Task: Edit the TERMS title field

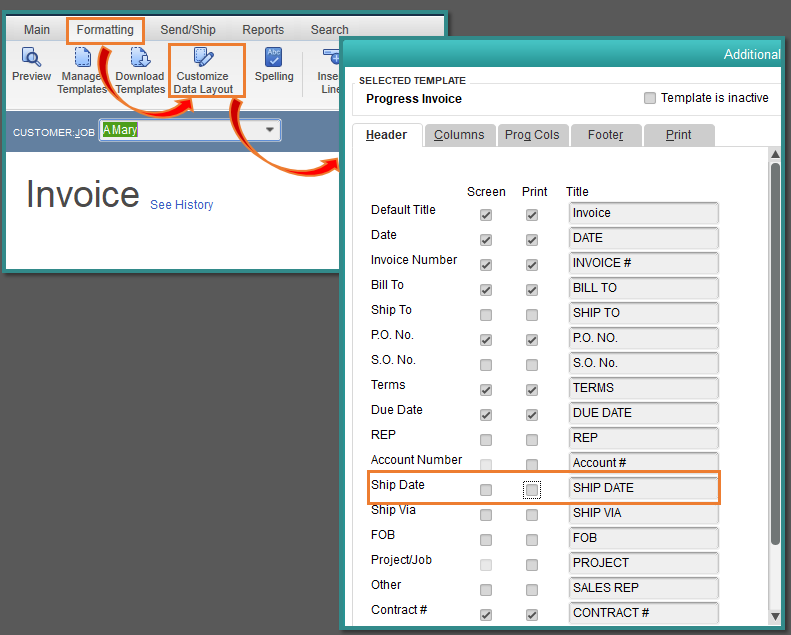Action: pos(644,388)
